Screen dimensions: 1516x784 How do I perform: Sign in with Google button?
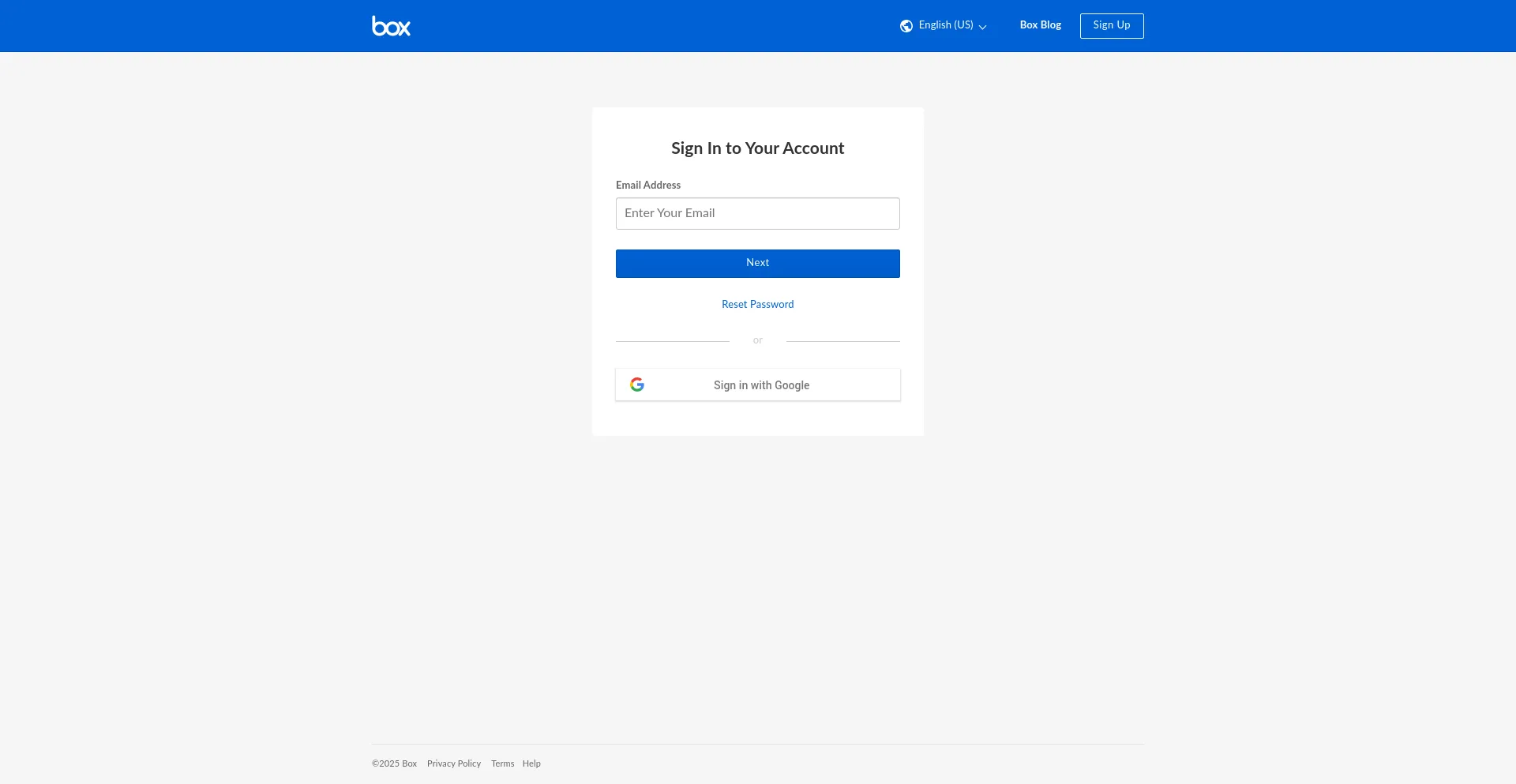click(x=758, y=384)
